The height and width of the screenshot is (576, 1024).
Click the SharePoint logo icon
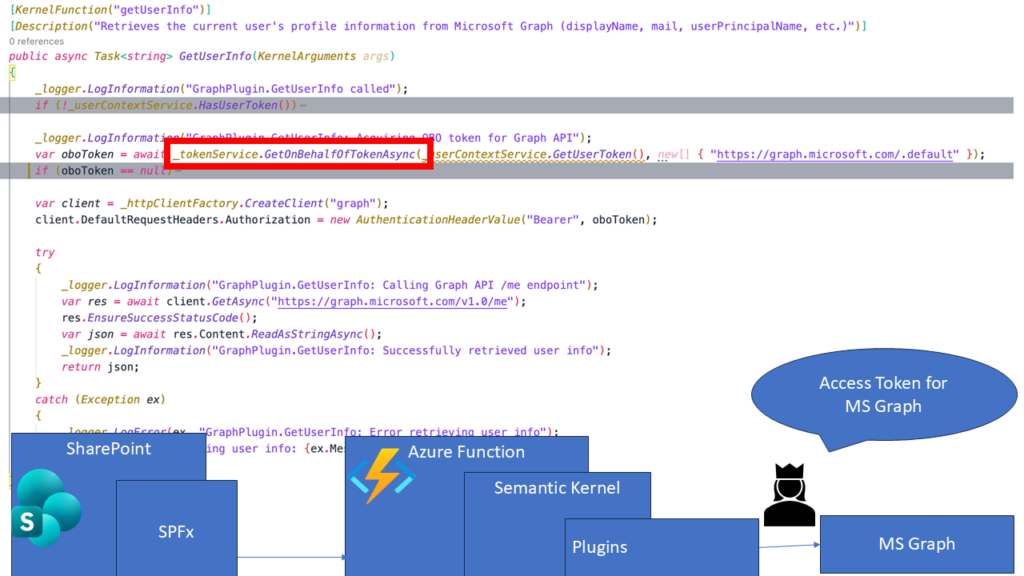46,508
